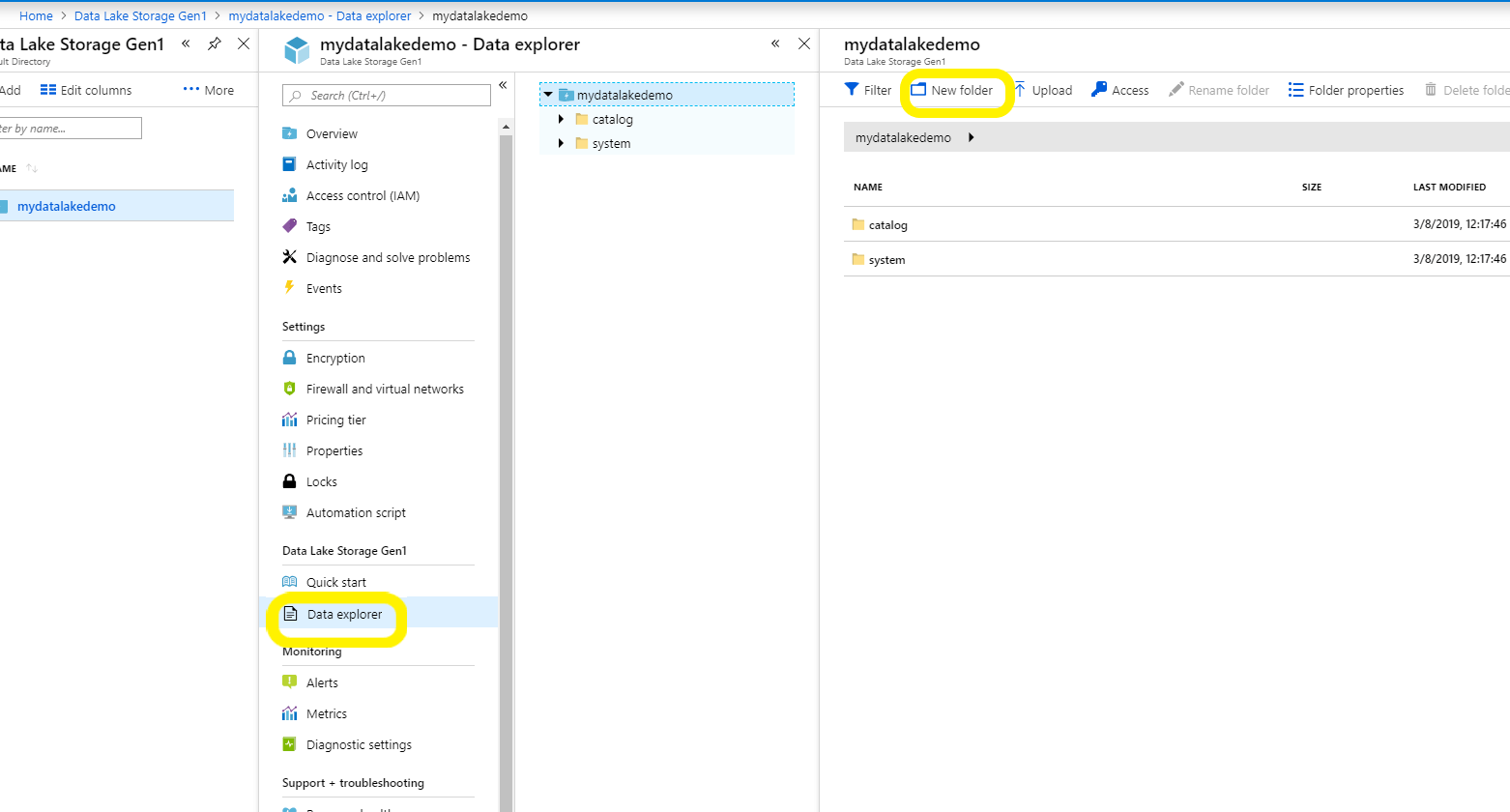Click the Properties bars icon
The height and width of the screenshot is (812, 1510).
point(289,450)
